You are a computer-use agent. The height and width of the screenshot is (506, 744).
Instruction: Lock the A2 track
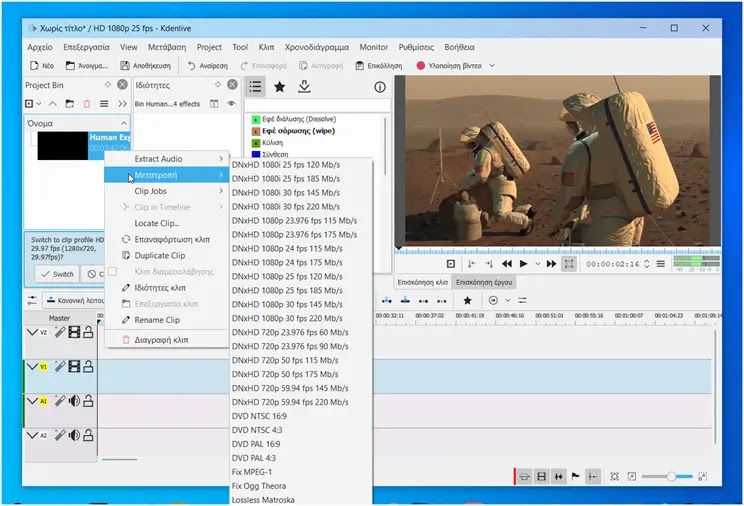coord(88,435)
